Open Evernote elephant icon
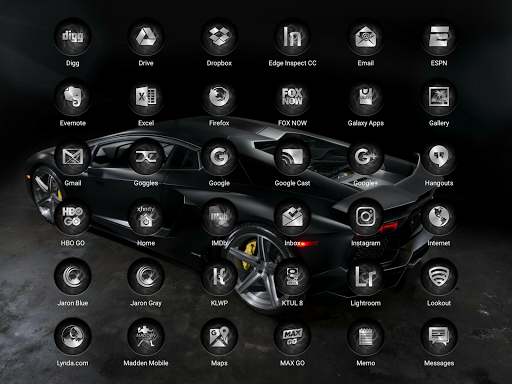The height and width of the screenshot is (384, 512). pyautogui.click(x=72, y=97)
